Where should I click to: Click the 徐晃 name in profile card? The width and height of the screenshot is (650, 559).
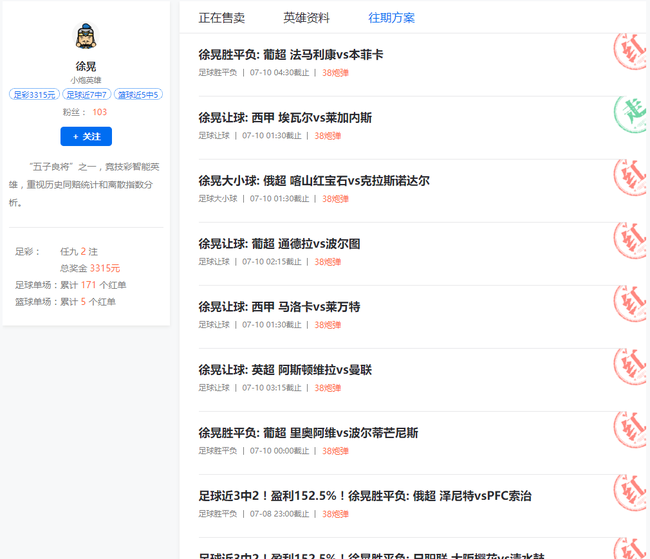coord(86,66)
